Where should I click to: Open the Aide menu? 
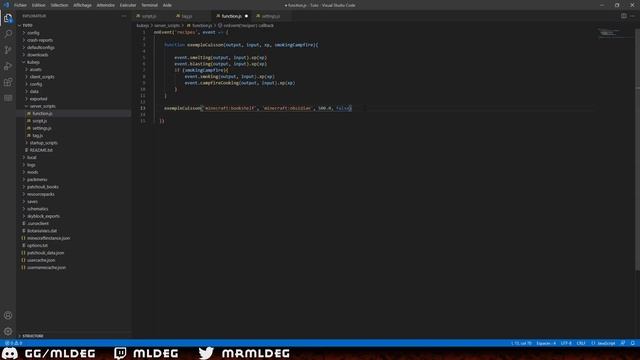coord(167,5)
